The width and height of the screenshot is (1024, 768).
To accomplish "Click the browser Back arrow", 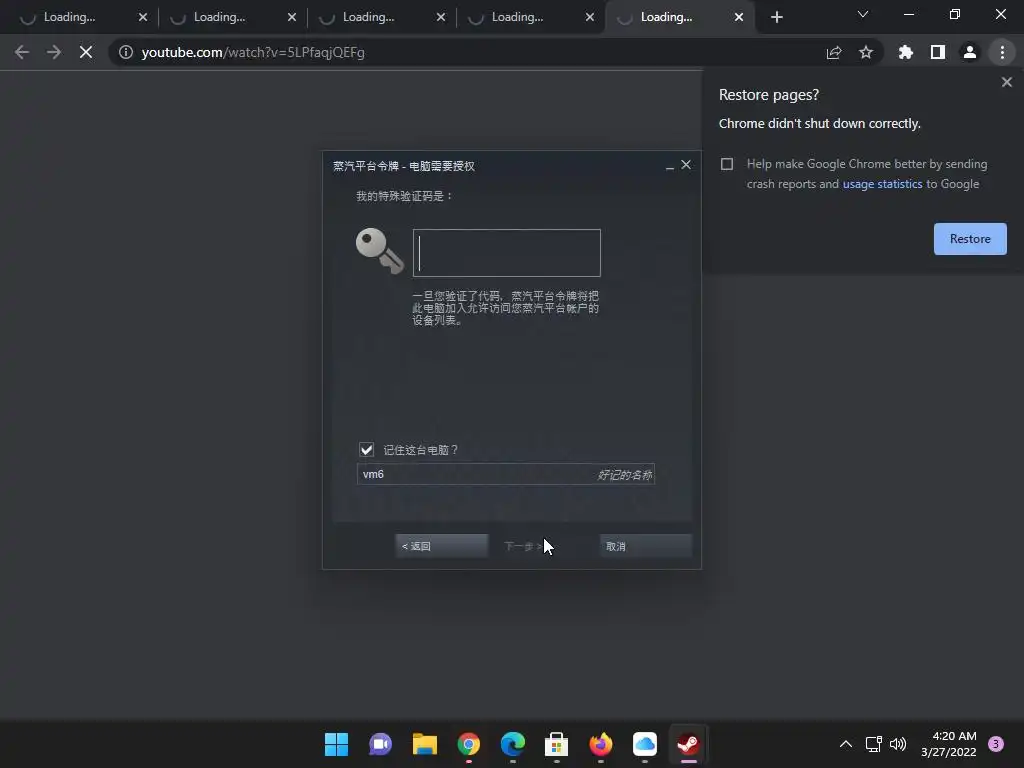I will tap(22, 52).
